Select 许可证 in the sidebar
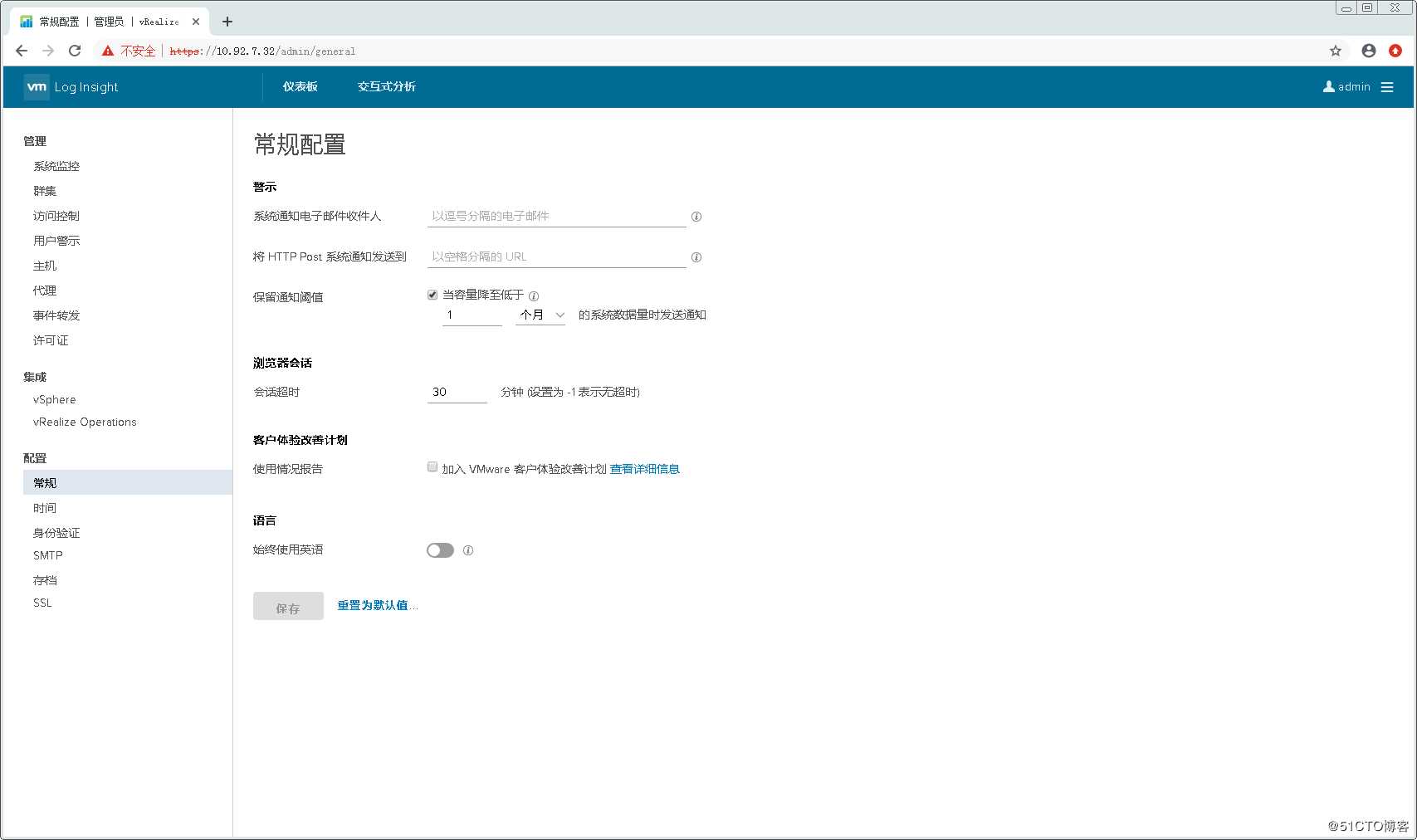Image resolution: width=1417 pixels, height=840 pixels. click(x=51, y=340)
